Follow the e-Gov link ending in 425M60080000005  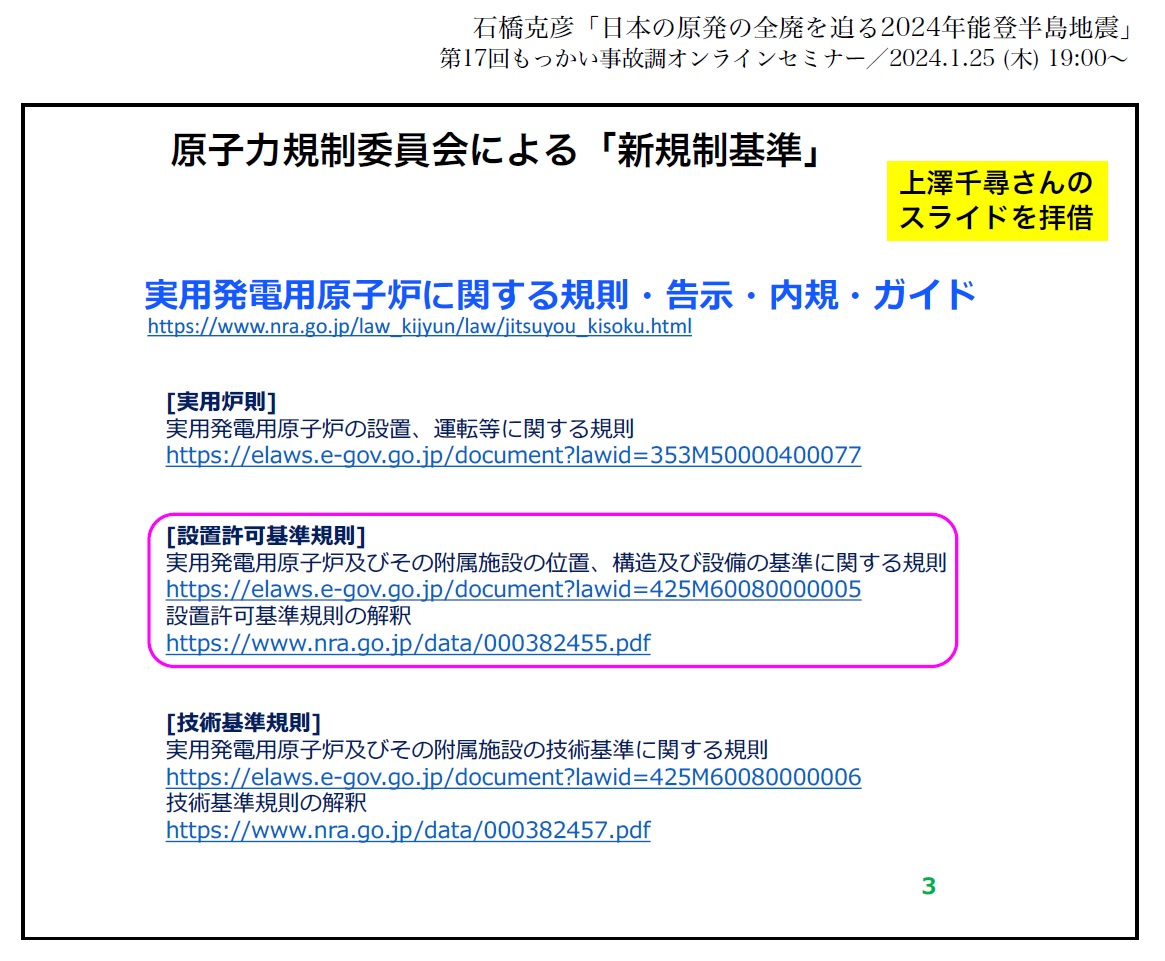click(513, 589)
